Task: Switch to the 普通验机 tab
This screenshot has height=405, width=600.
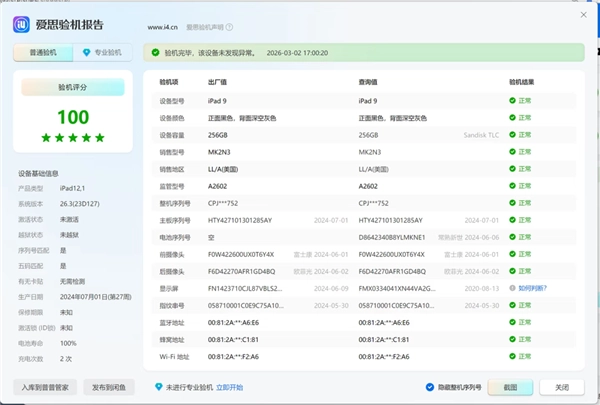Action: 42,52
